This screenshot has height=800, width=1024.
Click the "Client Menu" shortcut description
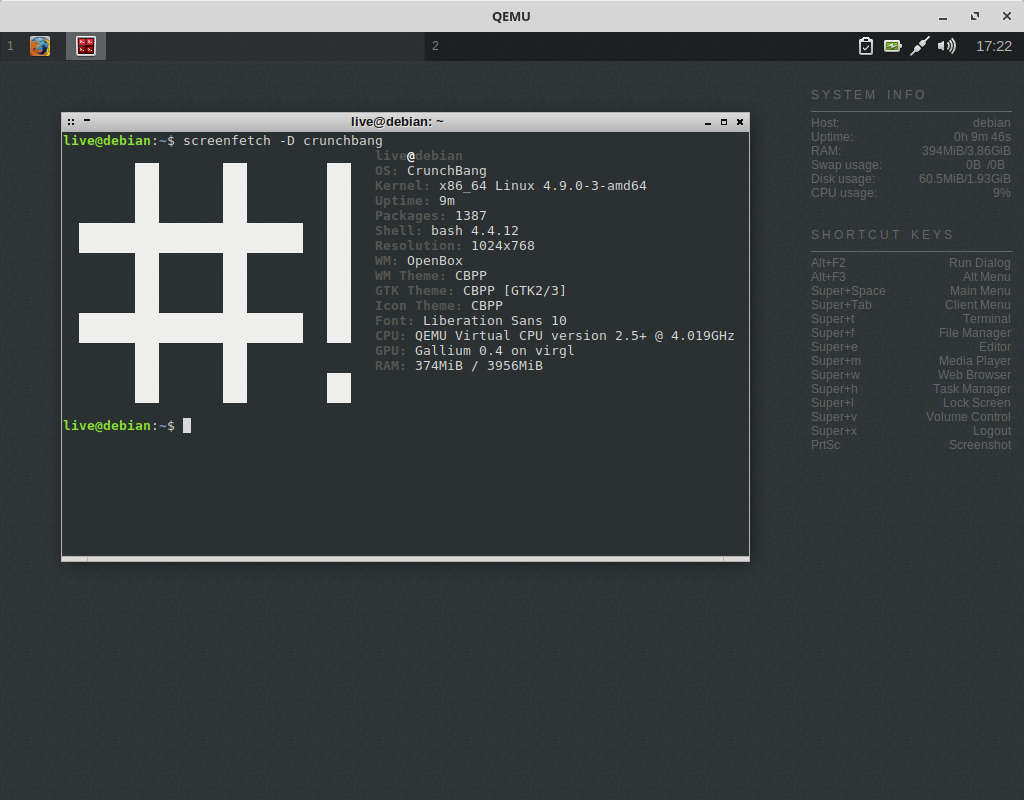tap(978, 305)
